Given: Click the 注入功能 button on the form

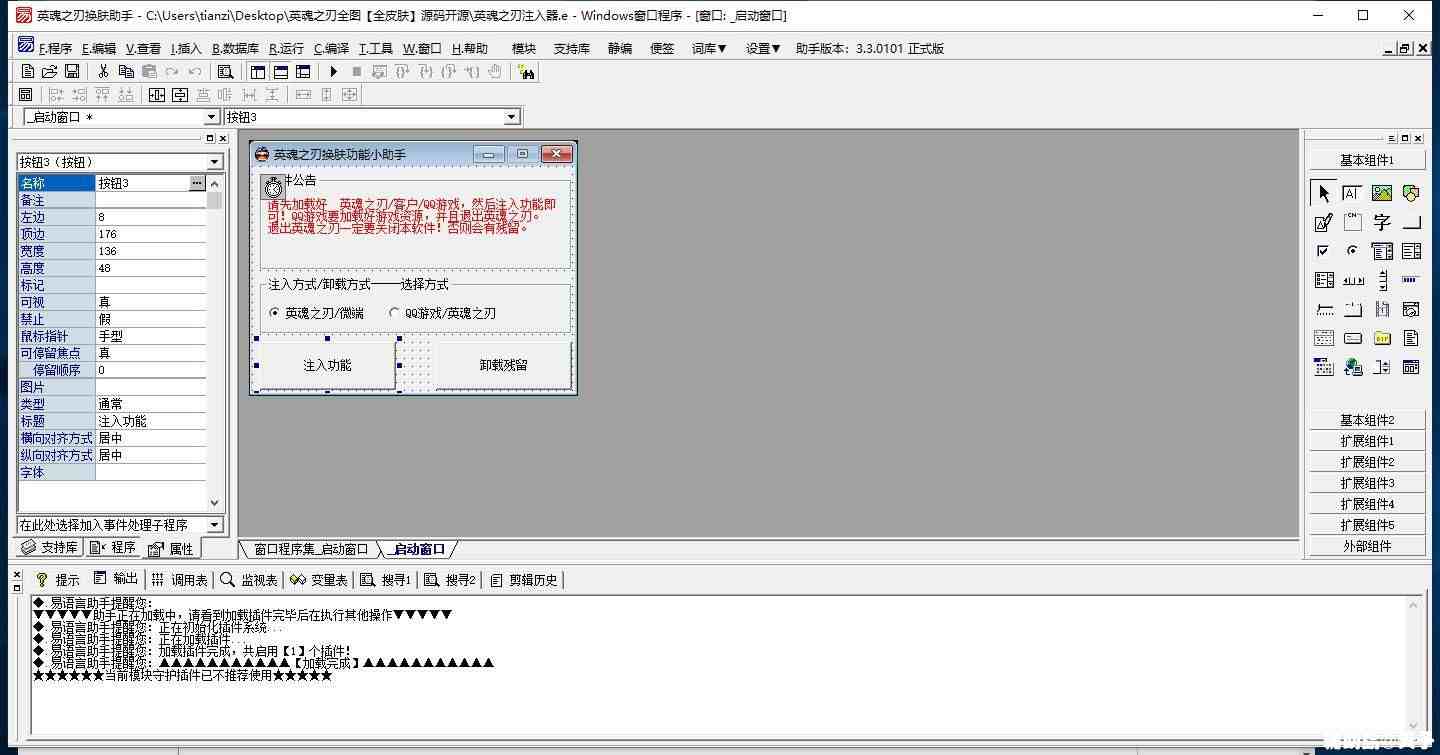Looking at the screenshot, I should [x=327, y=365].
